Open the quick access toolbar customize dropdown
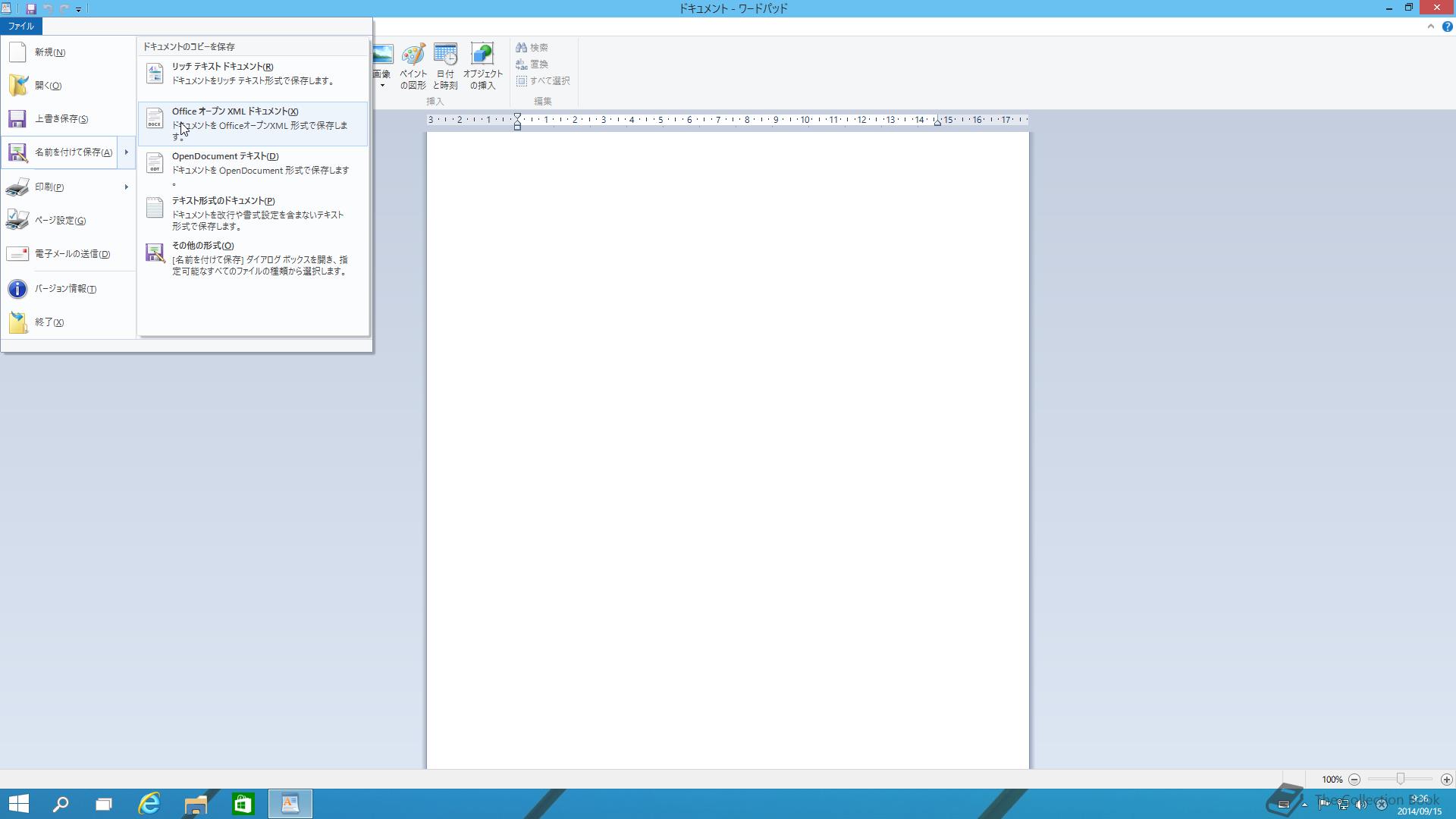Viewport: 1456px width, 819px height. (78, 9)
